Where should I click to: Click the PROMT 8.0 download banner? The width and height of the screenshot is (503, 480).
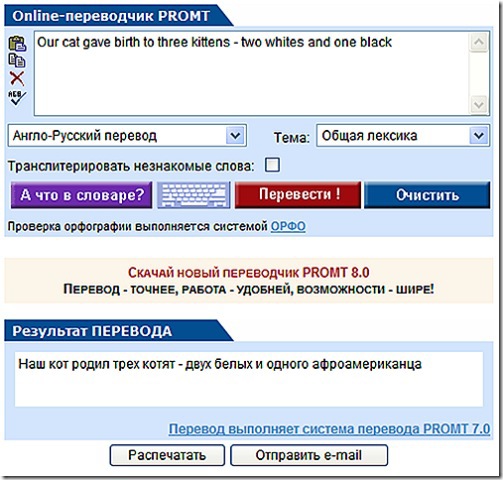click(249, 281)
